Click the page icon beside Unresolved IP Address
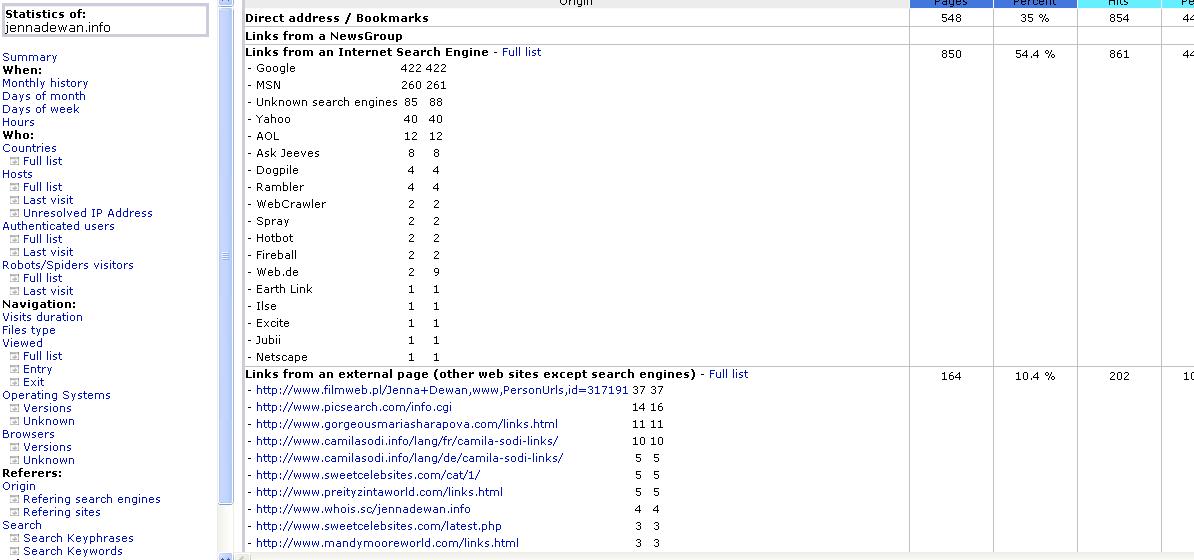Image resolution: width=1194 pixels, height=560 pixels. 15,213
